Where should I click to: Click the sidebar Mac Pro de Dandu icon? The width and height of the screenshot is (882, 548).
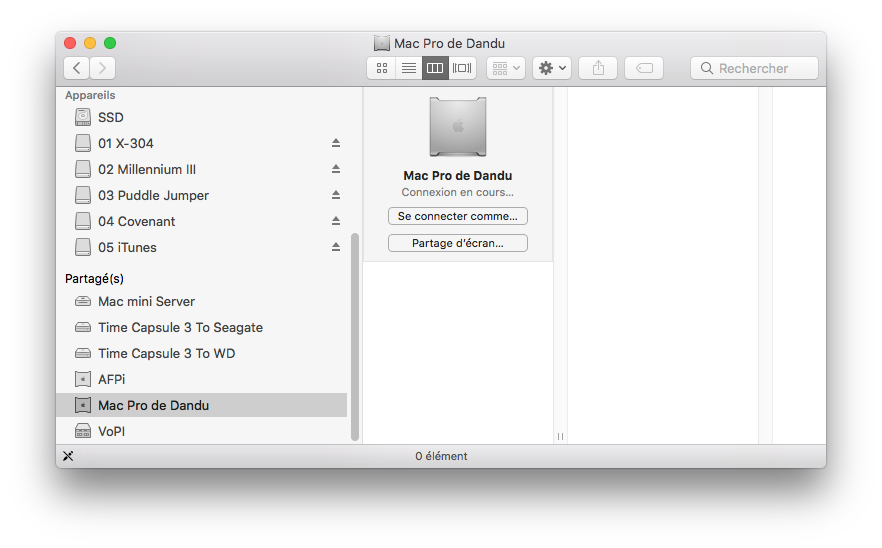(83, 405)
